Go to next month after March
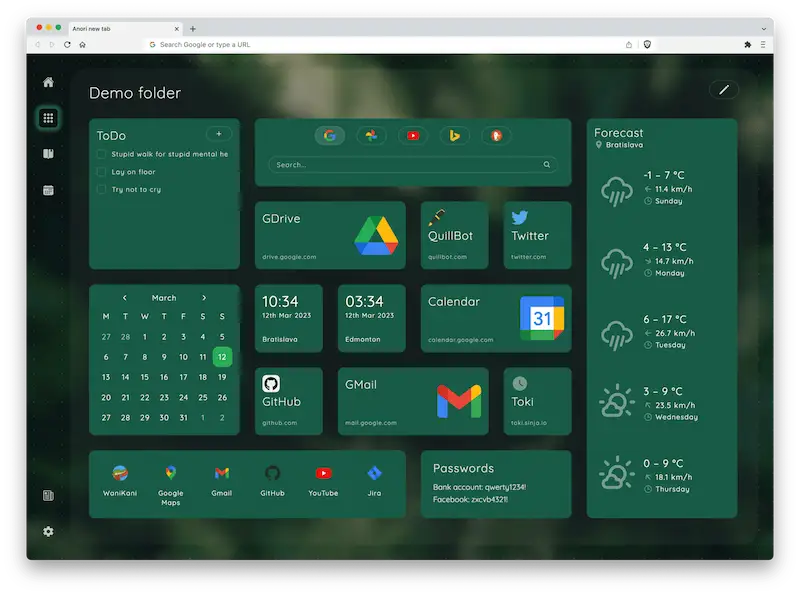 204,298
